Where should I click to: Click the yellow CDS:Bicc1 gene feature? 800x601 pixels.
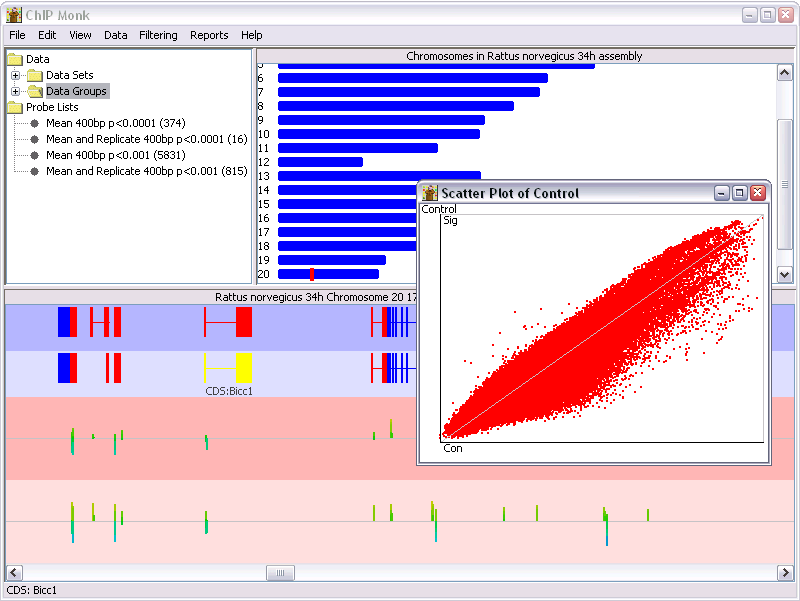coord(243,369)
